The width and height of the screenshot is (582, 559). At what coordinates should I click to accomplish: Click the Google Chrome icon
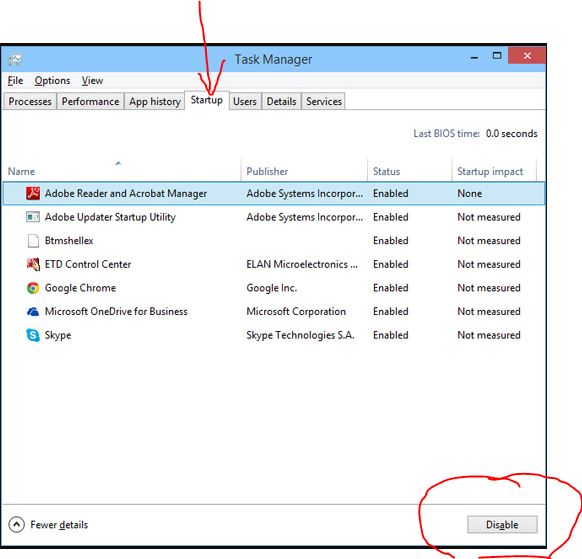(x=33, y=288)
